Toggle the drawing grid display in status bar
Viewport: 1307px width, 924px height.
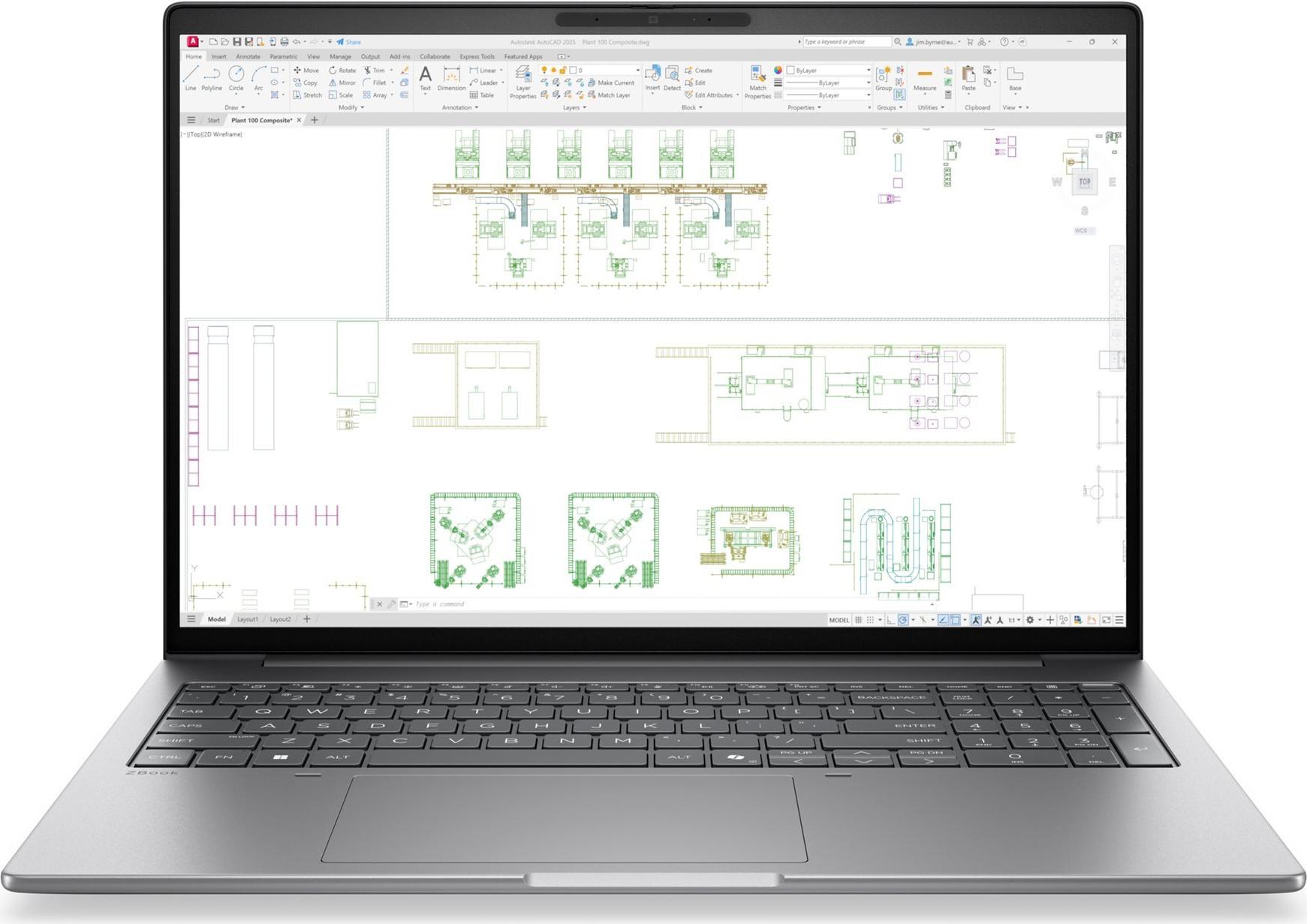(x=858, y=620)
